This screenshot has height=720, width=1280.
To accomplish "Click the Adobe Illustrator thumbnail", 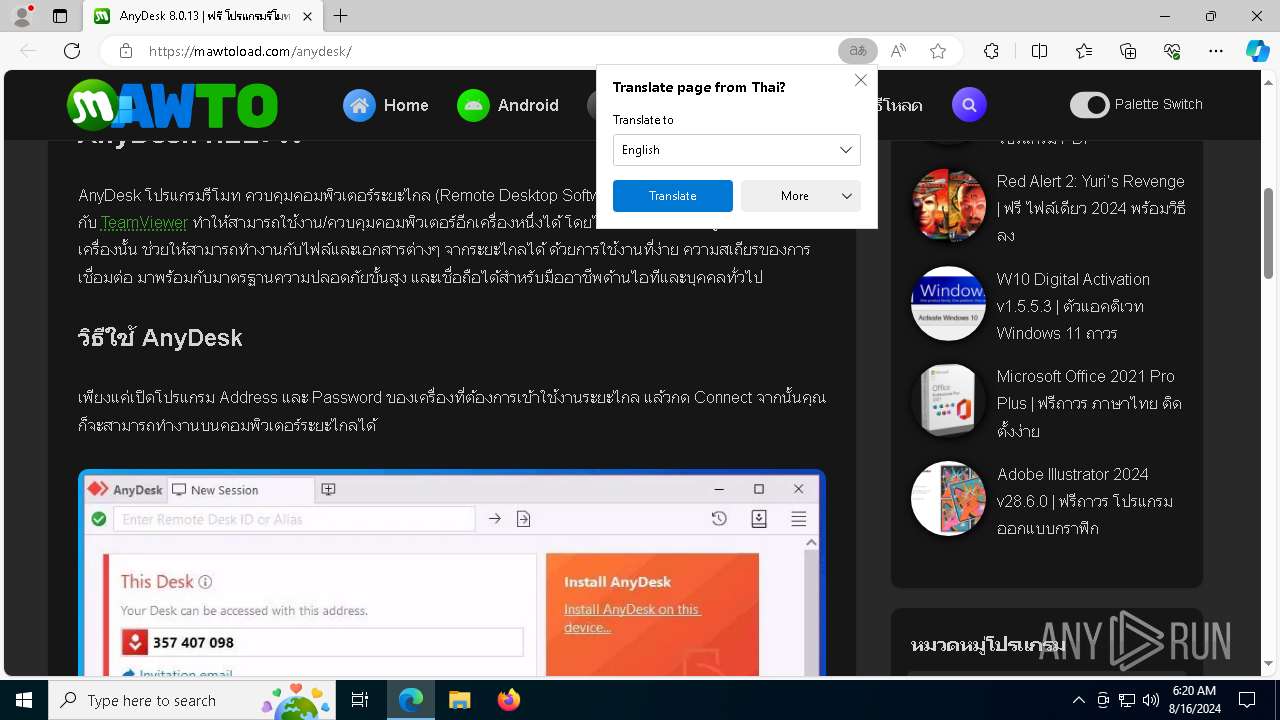I will 949,498.
